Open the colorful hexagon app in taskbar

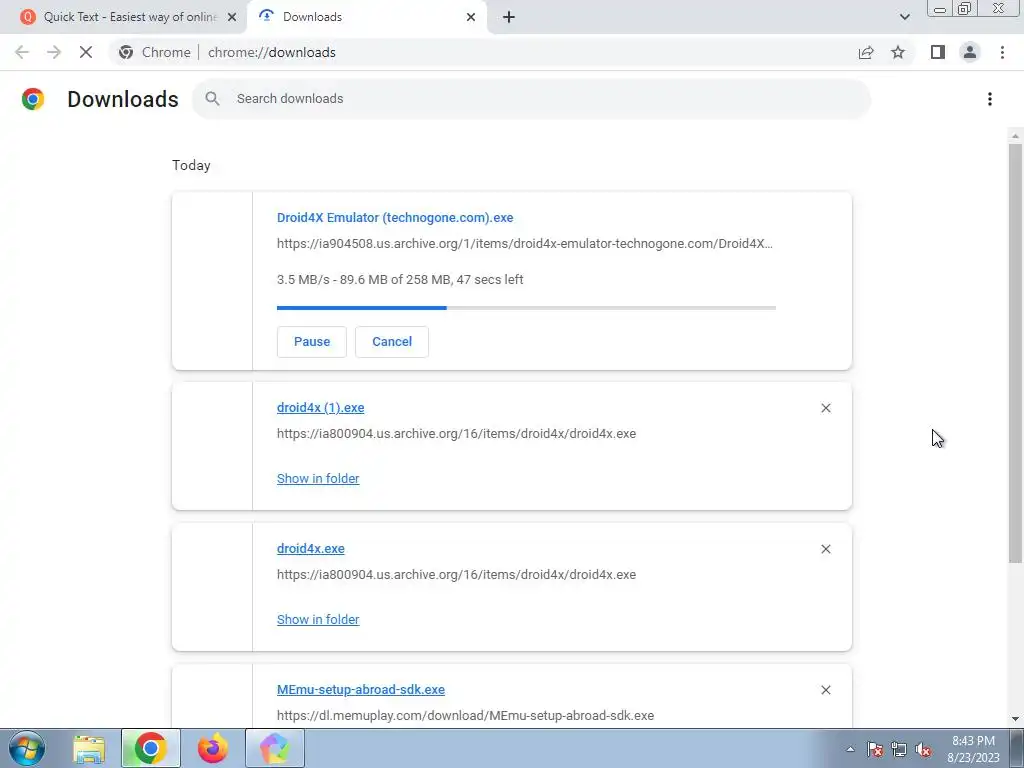pos(275,748)
